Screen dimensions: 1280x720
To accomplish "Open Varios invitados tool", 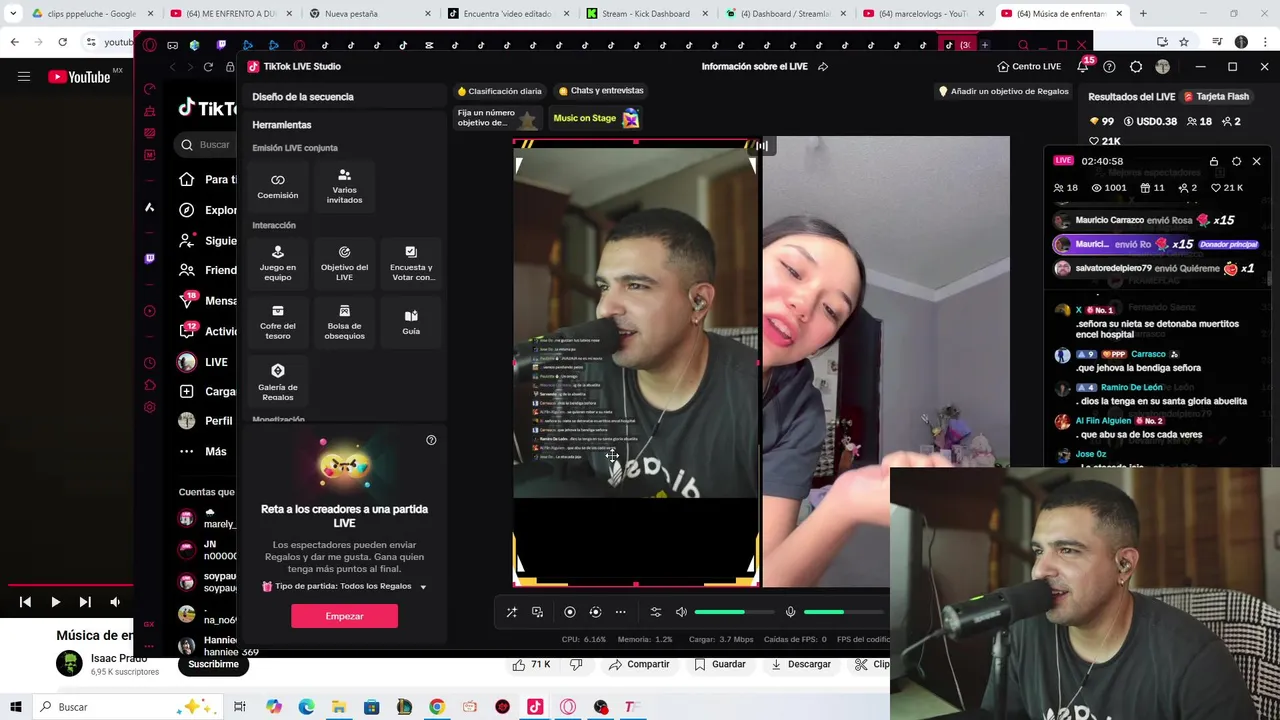I will click(344, 186).
